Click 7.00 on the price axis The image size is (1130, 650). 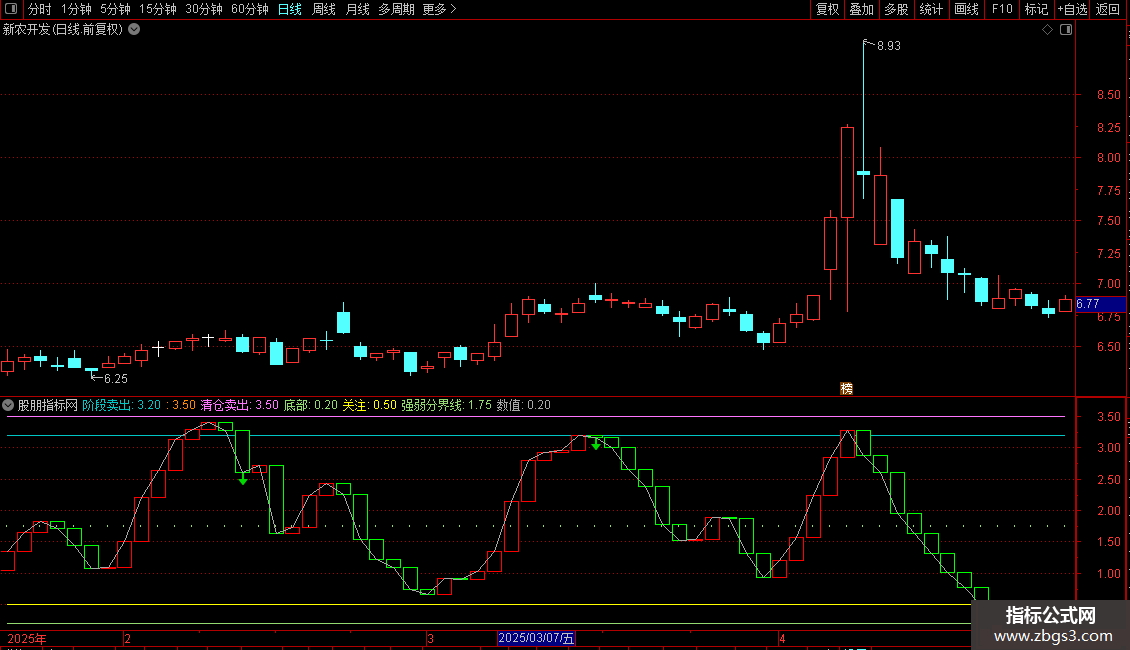[x=1108, y=284]
